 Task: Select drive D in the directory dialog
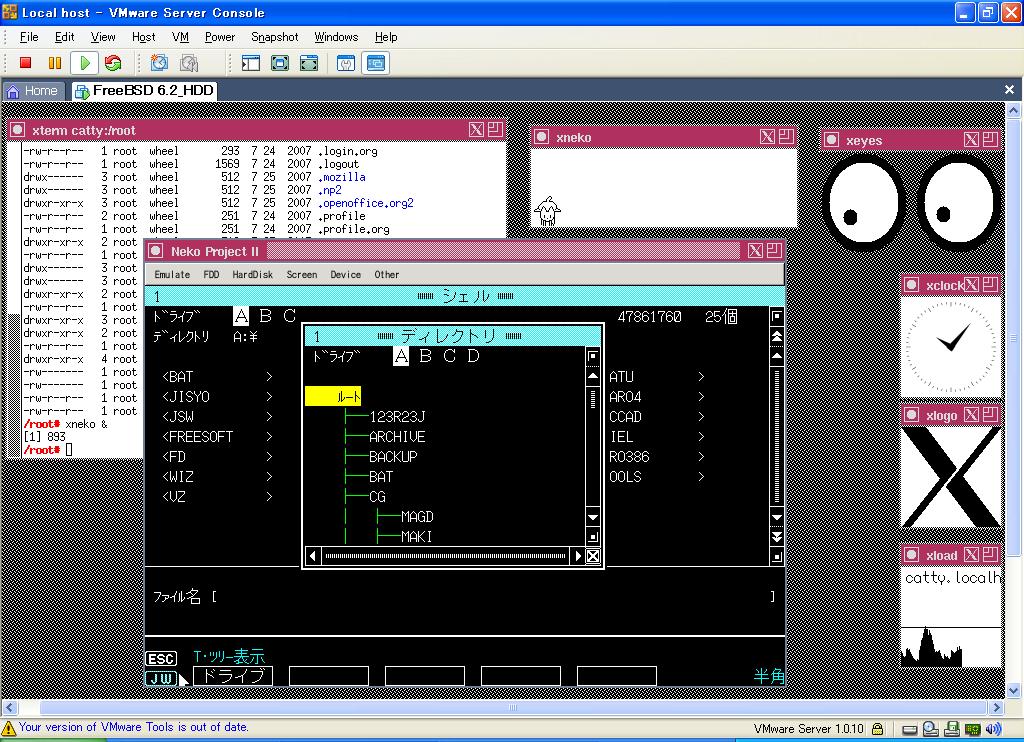pyautogui.click(x=473, y=356)
